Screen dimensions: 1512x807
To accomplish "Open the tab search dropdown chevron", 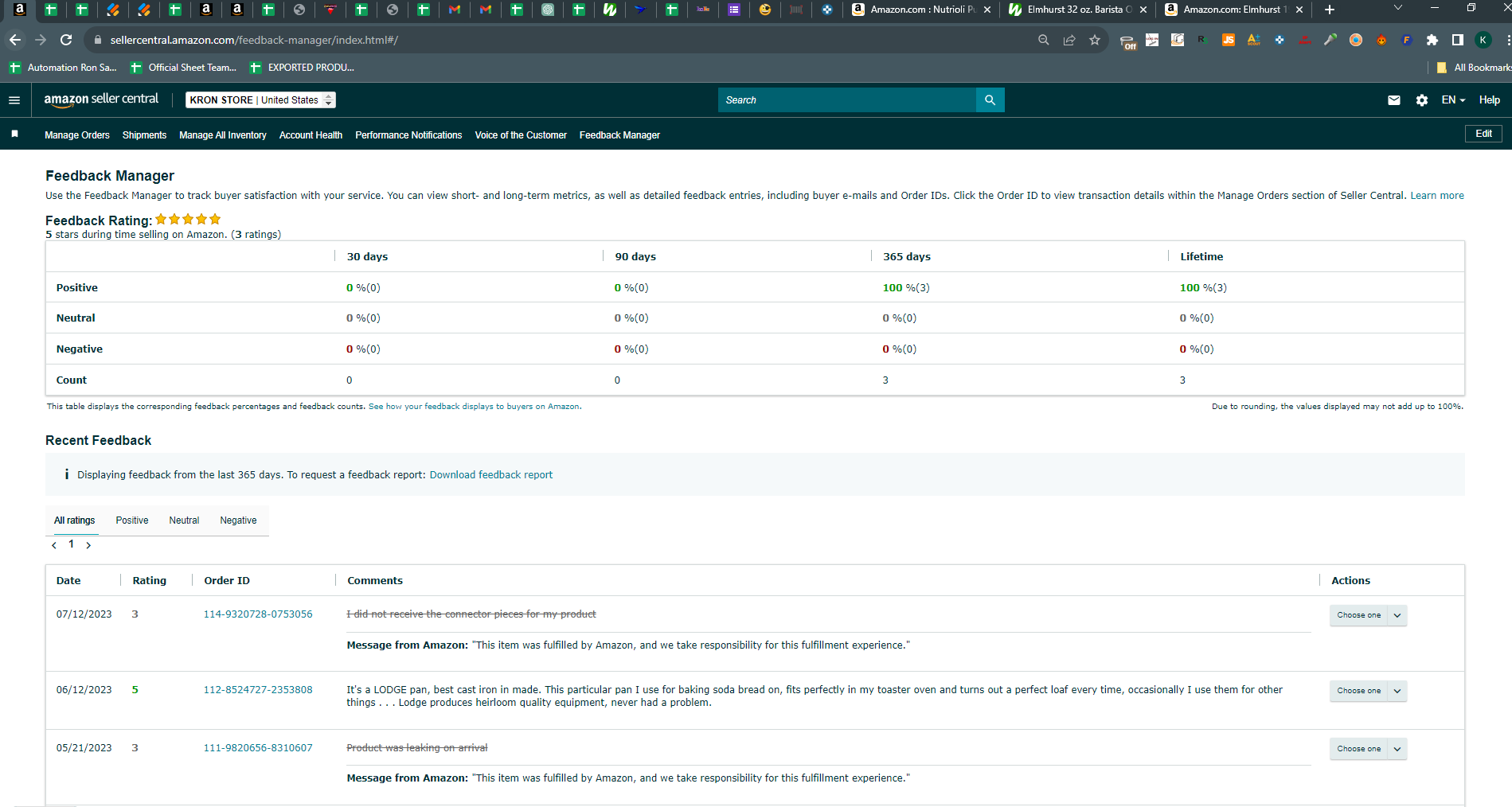I will pos(1398,8).
